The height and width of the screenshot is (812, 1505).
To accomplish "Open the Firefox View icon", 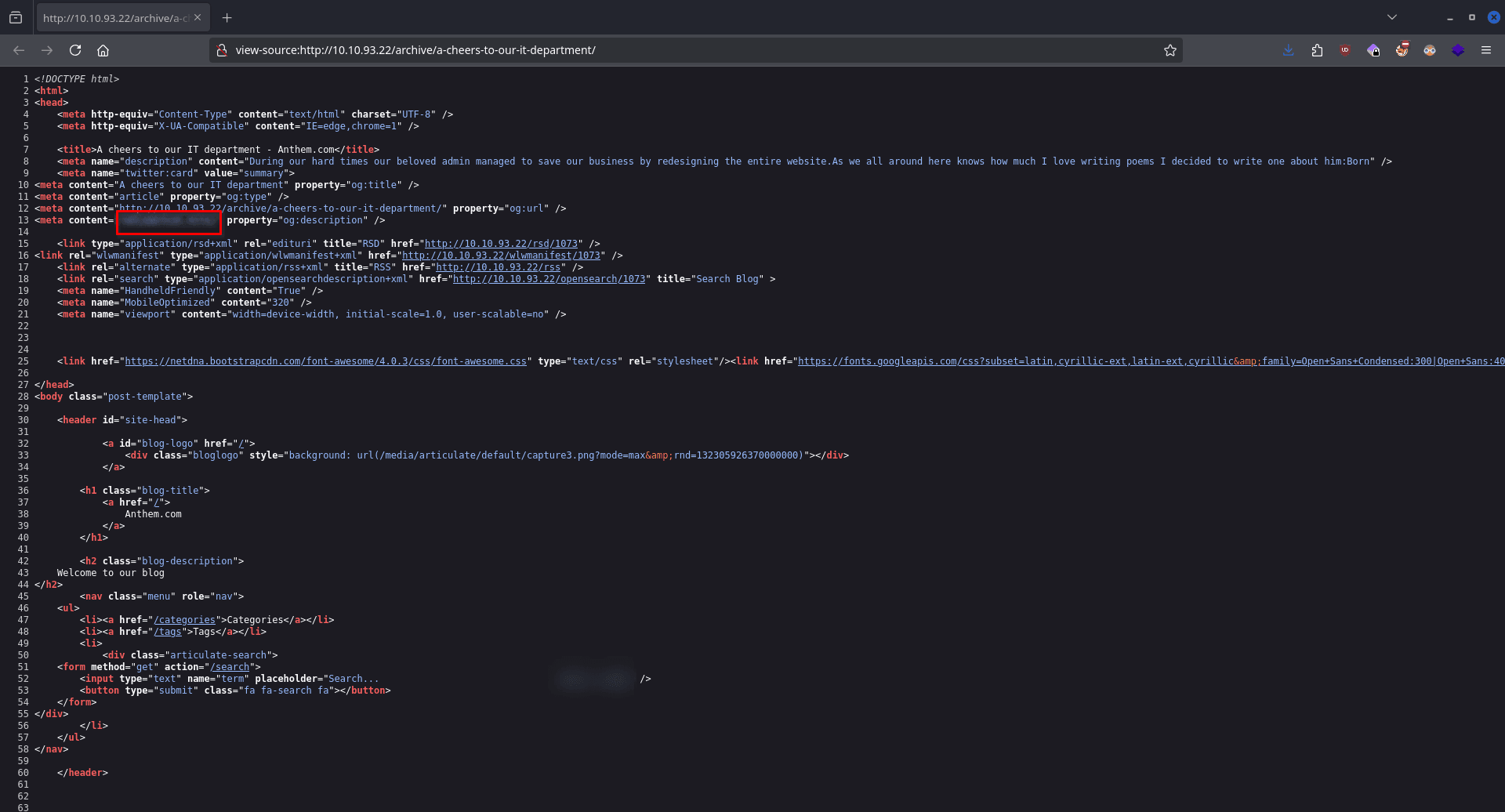I will [16, 17].
